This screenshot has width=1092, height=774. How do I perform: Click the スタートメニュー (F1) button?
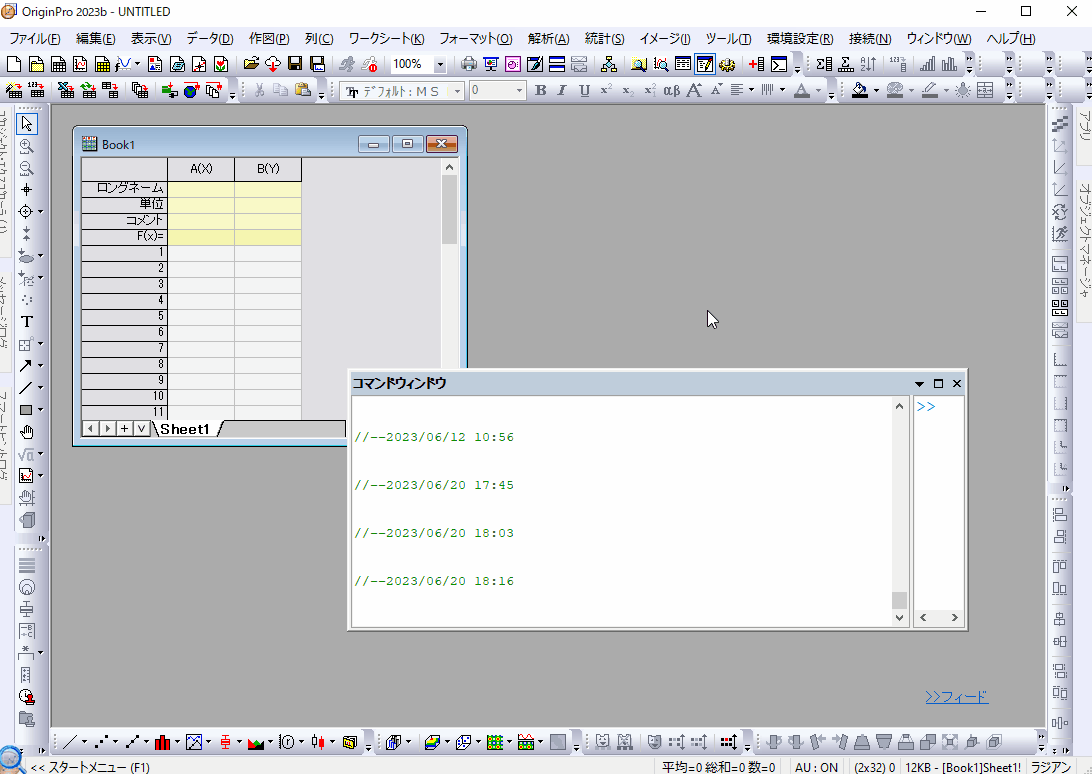[90, 767]
